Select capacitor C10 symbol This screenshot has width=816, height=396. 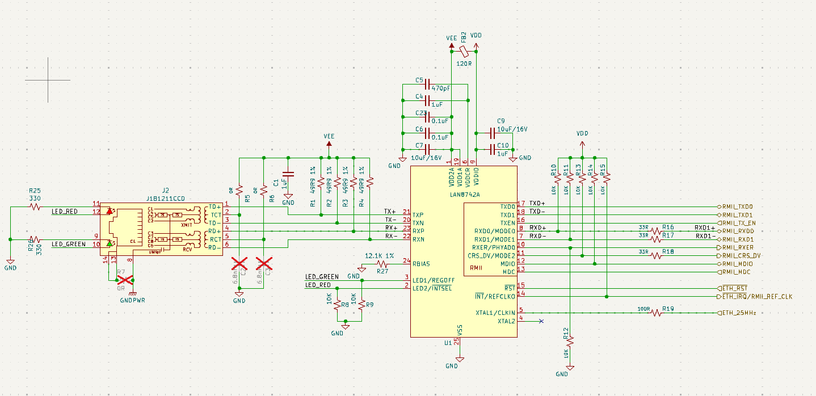click(x=493, y=149)
